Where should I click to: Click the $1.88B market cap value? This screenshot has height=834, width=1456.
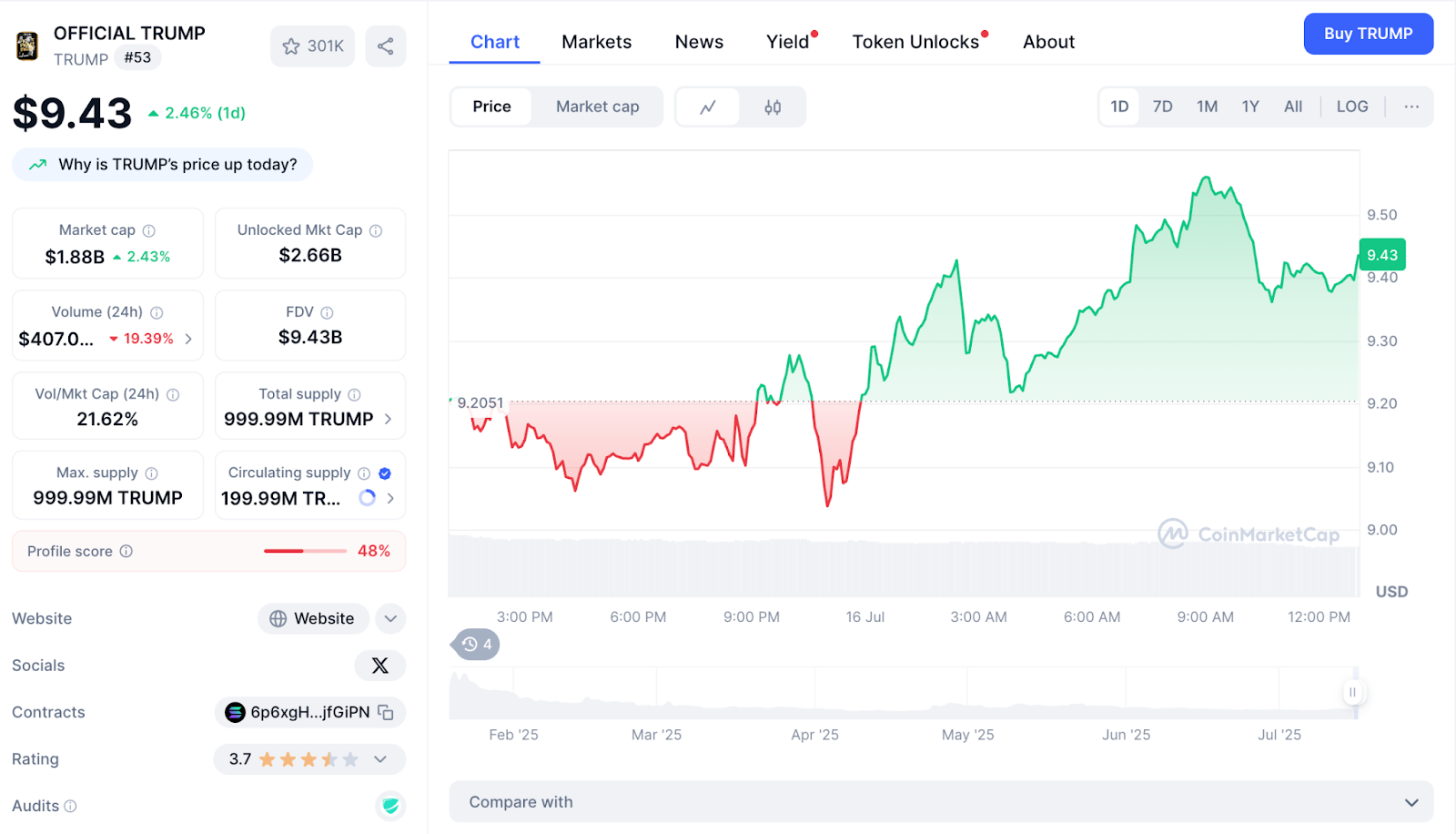click(75, 257)
